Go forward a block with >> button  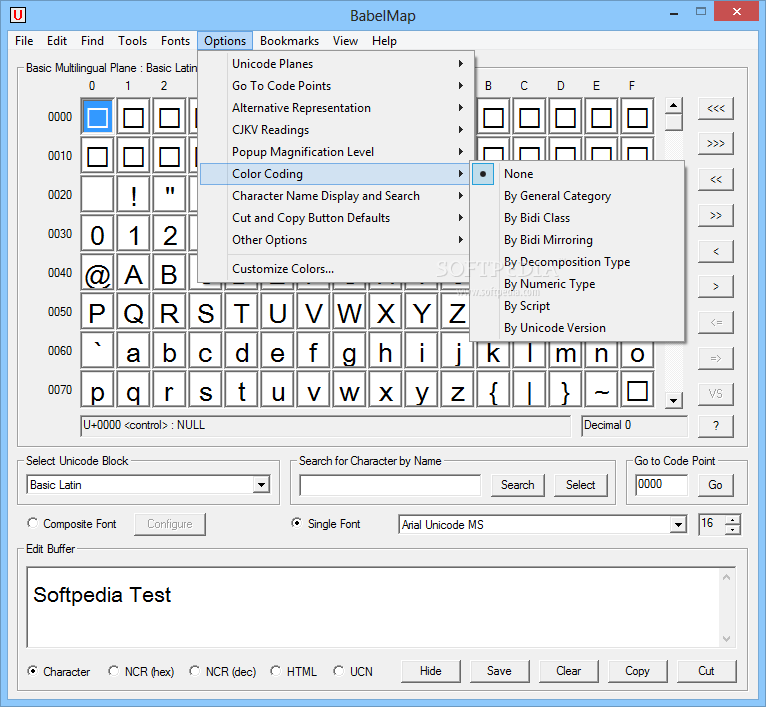(716, 215)
